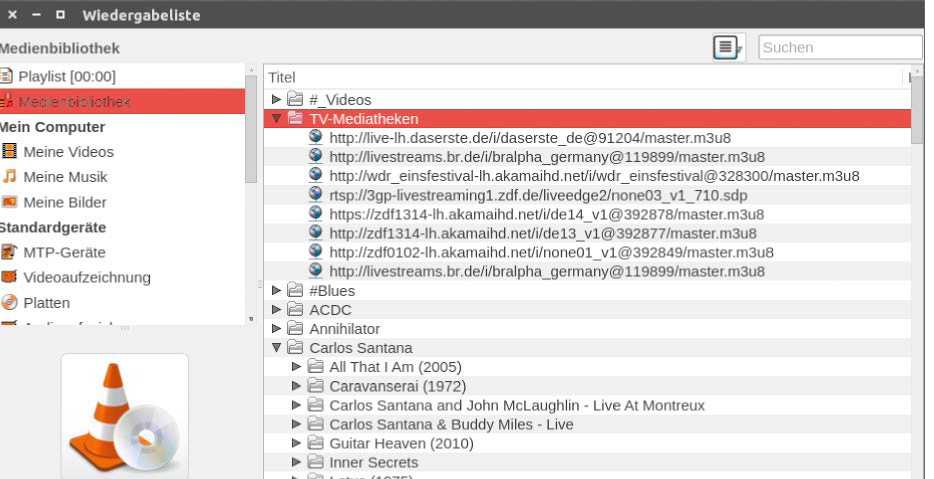Click the ACDC folder icon
Viewport: 934px width, 479px height.
[295, 309]
